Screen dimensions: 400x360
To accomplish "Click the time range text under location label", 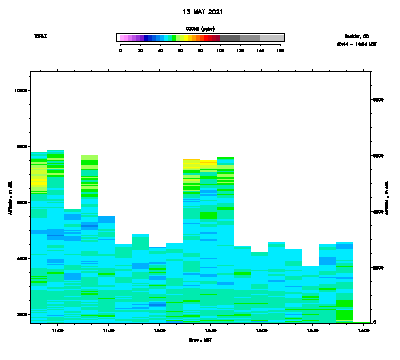I will (x=357, y=44).
